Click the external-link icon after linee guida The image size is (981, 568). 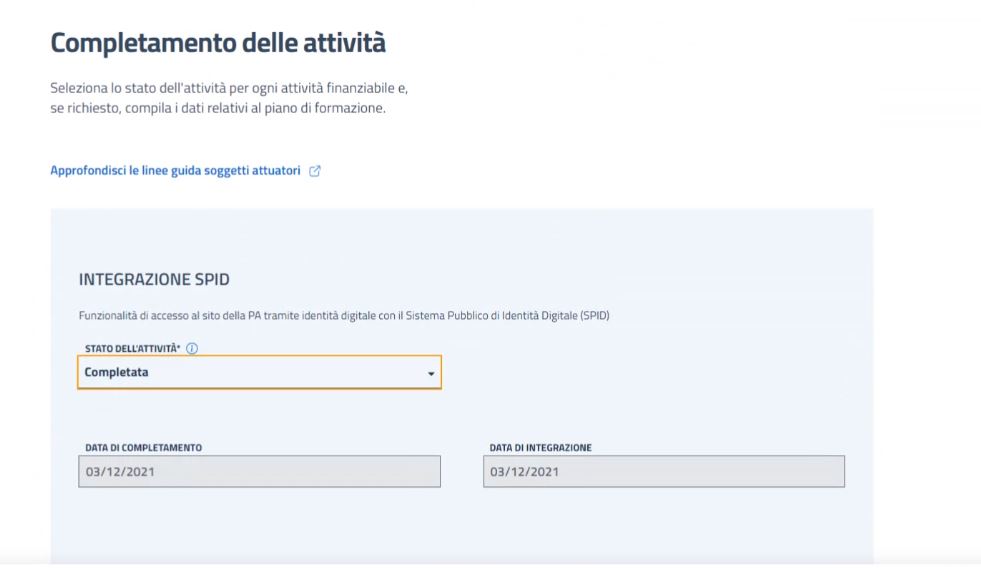pyautogui.click(x=315, y=171)
